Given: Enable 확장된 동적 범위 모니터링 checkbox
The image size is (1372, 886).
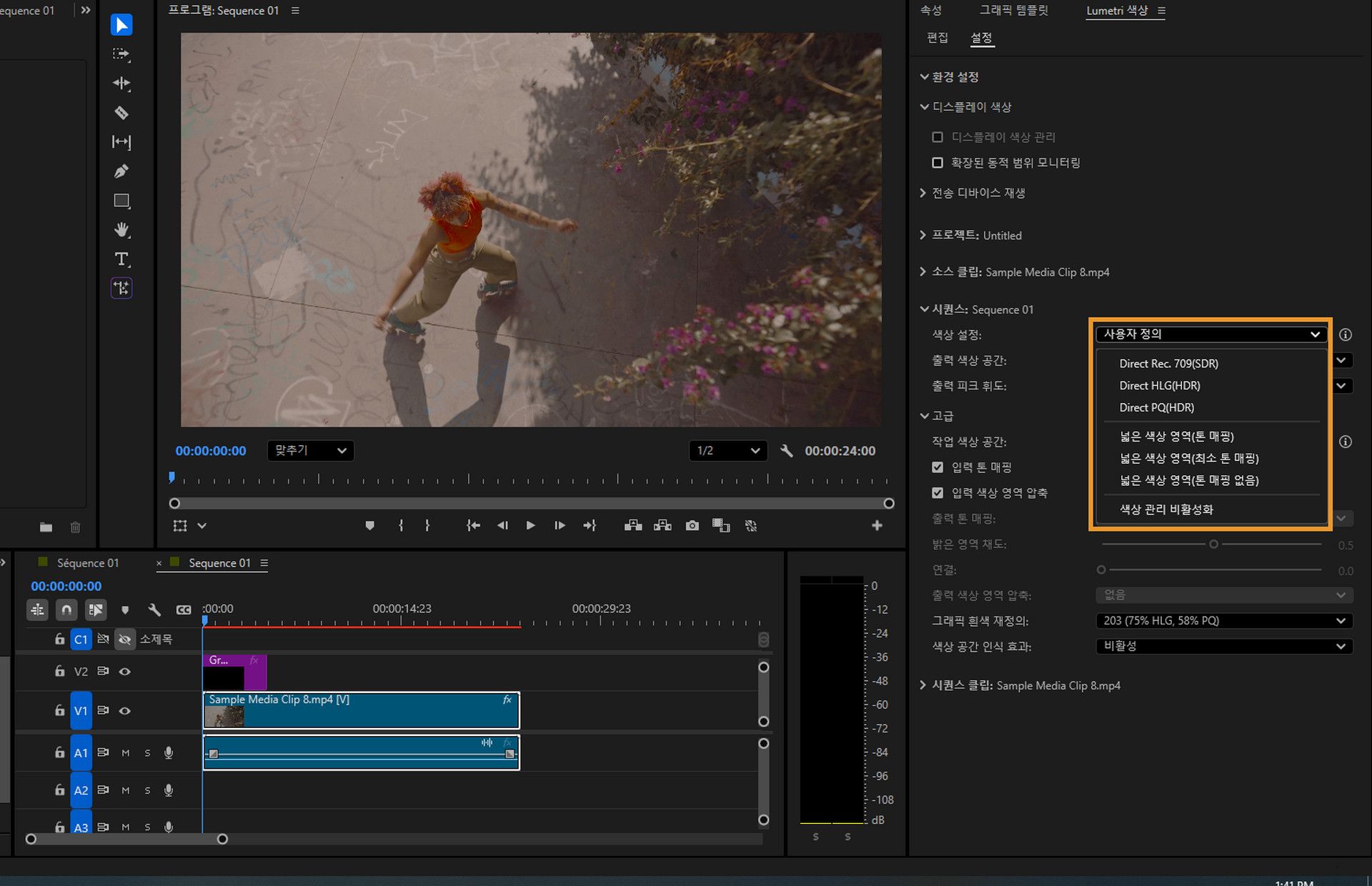Looking at the screenshot, I should click(x=938, y=163).
